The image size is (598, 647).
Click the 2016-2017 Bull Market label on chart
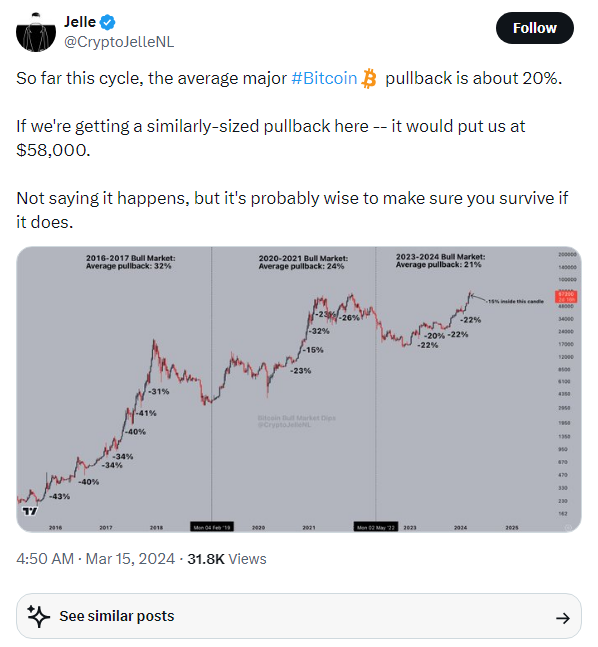point(130,262)
